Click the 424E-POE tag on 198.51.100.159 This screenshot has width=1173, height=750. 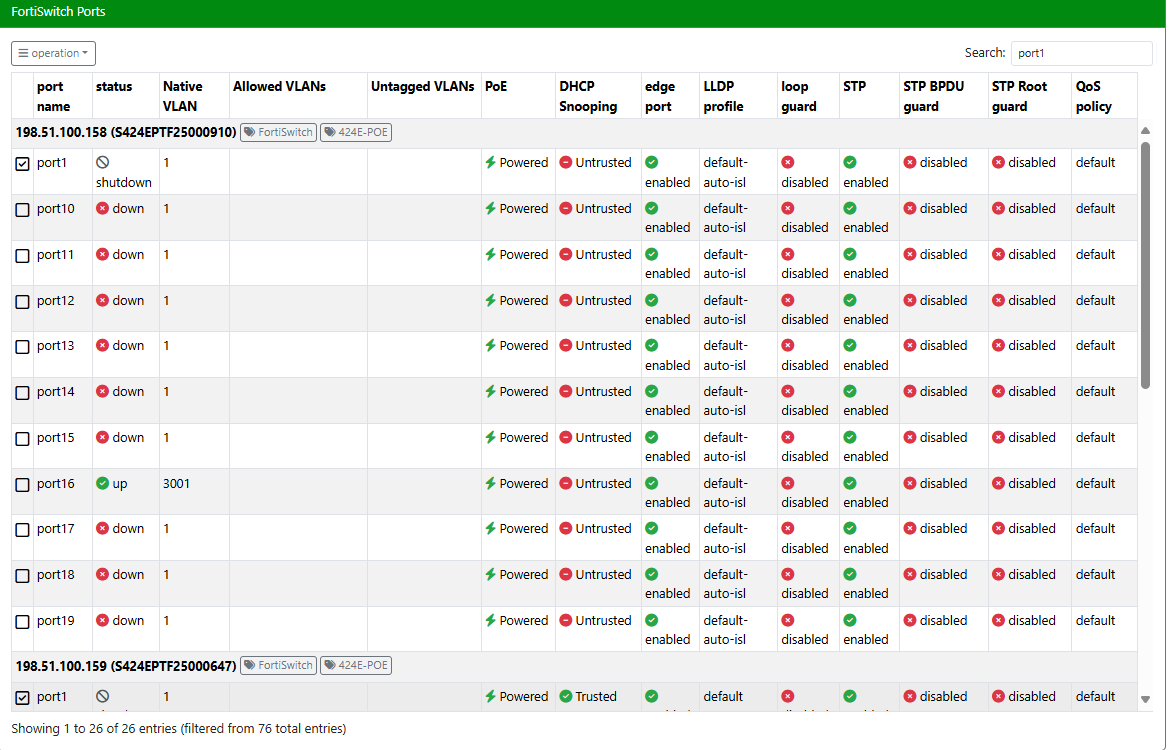(x=356, y=666)
